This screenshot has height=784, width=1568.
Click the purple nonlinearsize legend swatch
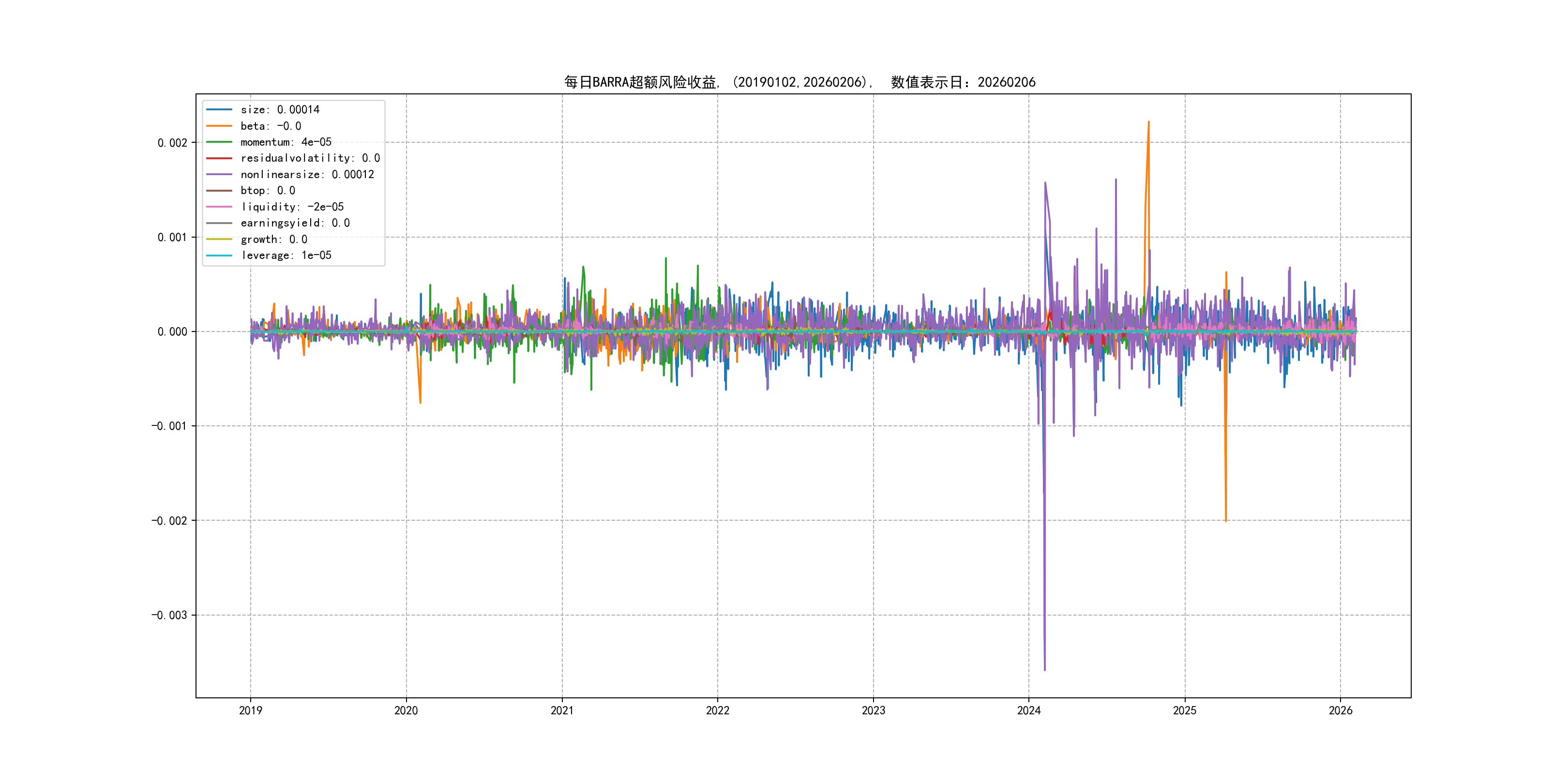tap(219, 175)
